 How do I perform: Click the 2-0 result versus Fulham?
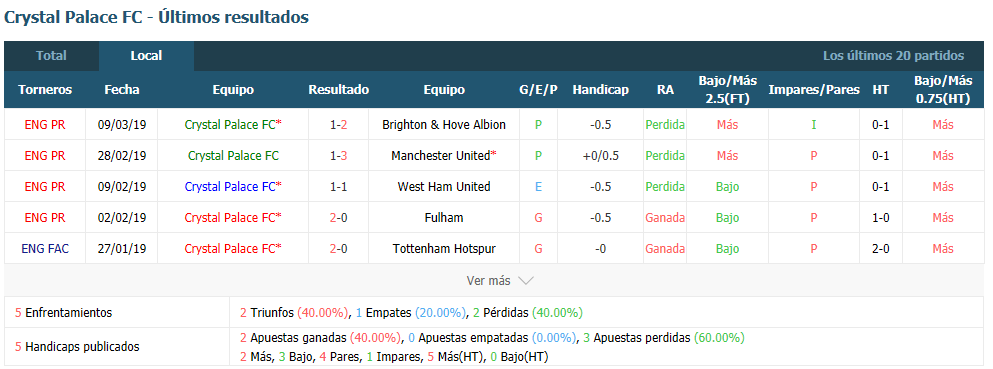339,218
